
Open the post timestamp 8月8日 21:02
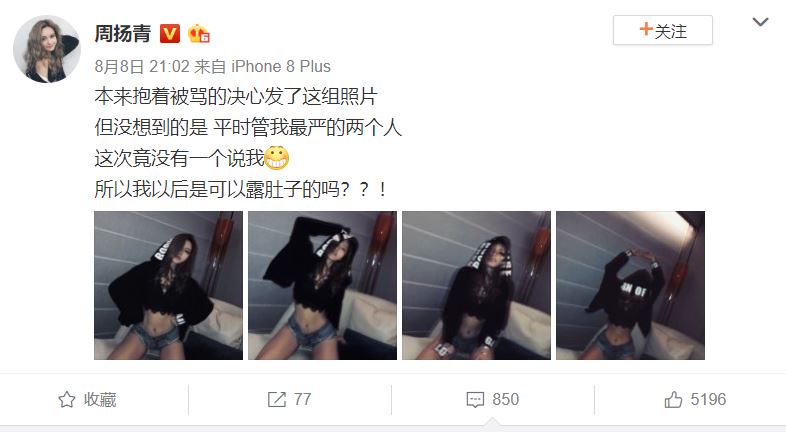click(x=142, y=66)
